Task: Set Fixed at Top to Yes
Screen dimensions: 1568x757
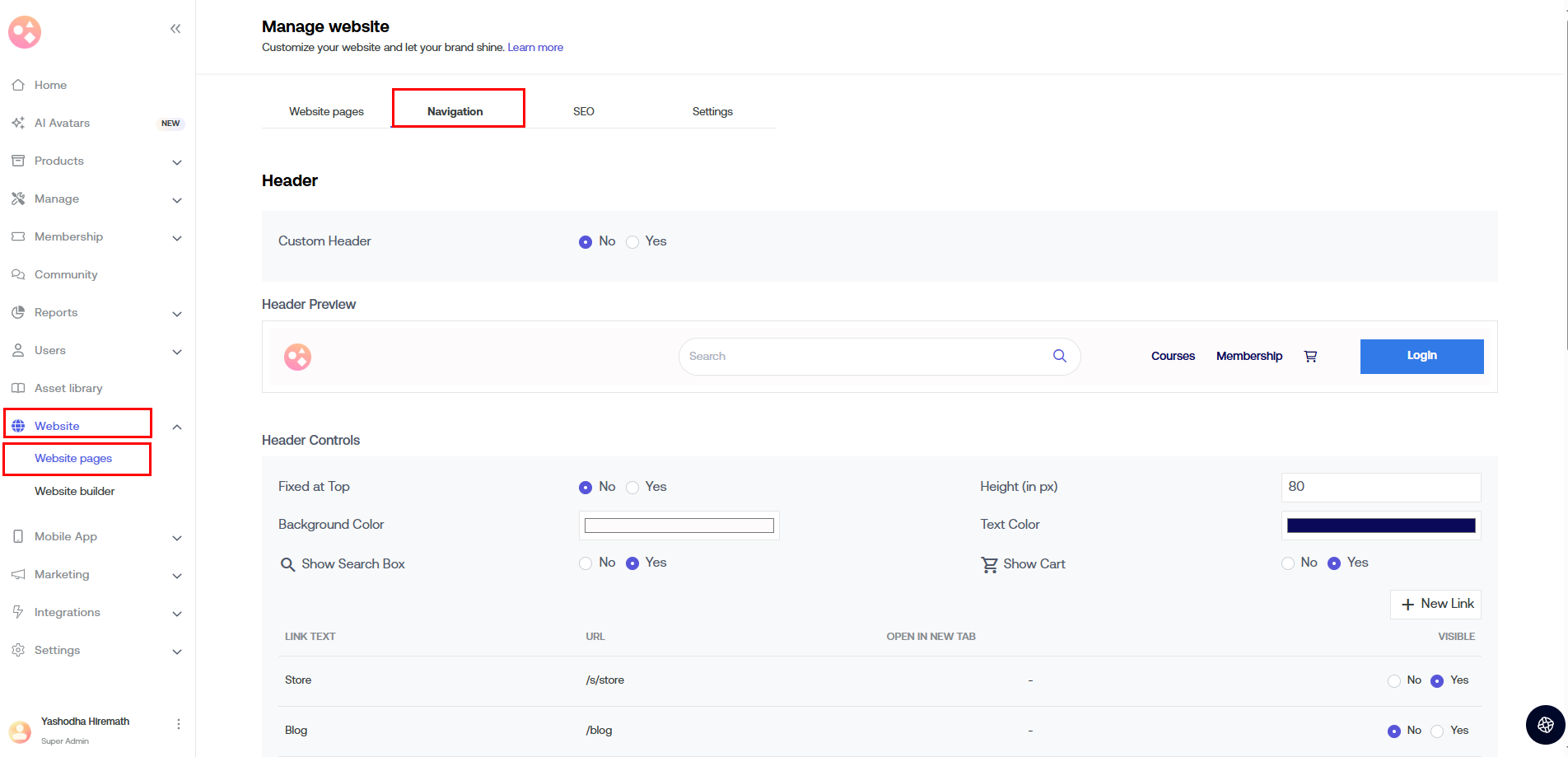Action: [x=632, y=488]
